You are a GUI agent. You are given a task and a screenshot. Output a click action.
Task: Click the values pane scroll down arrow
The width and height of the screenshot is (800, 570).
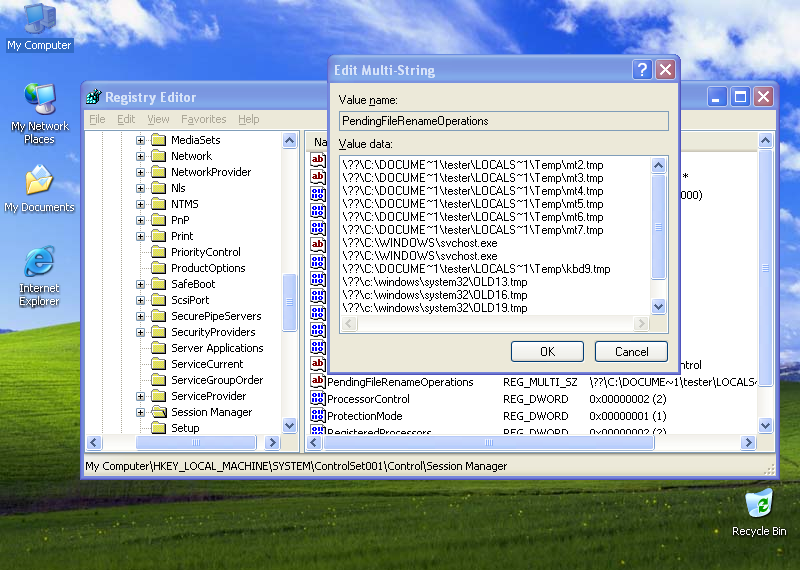coord(765,425)
